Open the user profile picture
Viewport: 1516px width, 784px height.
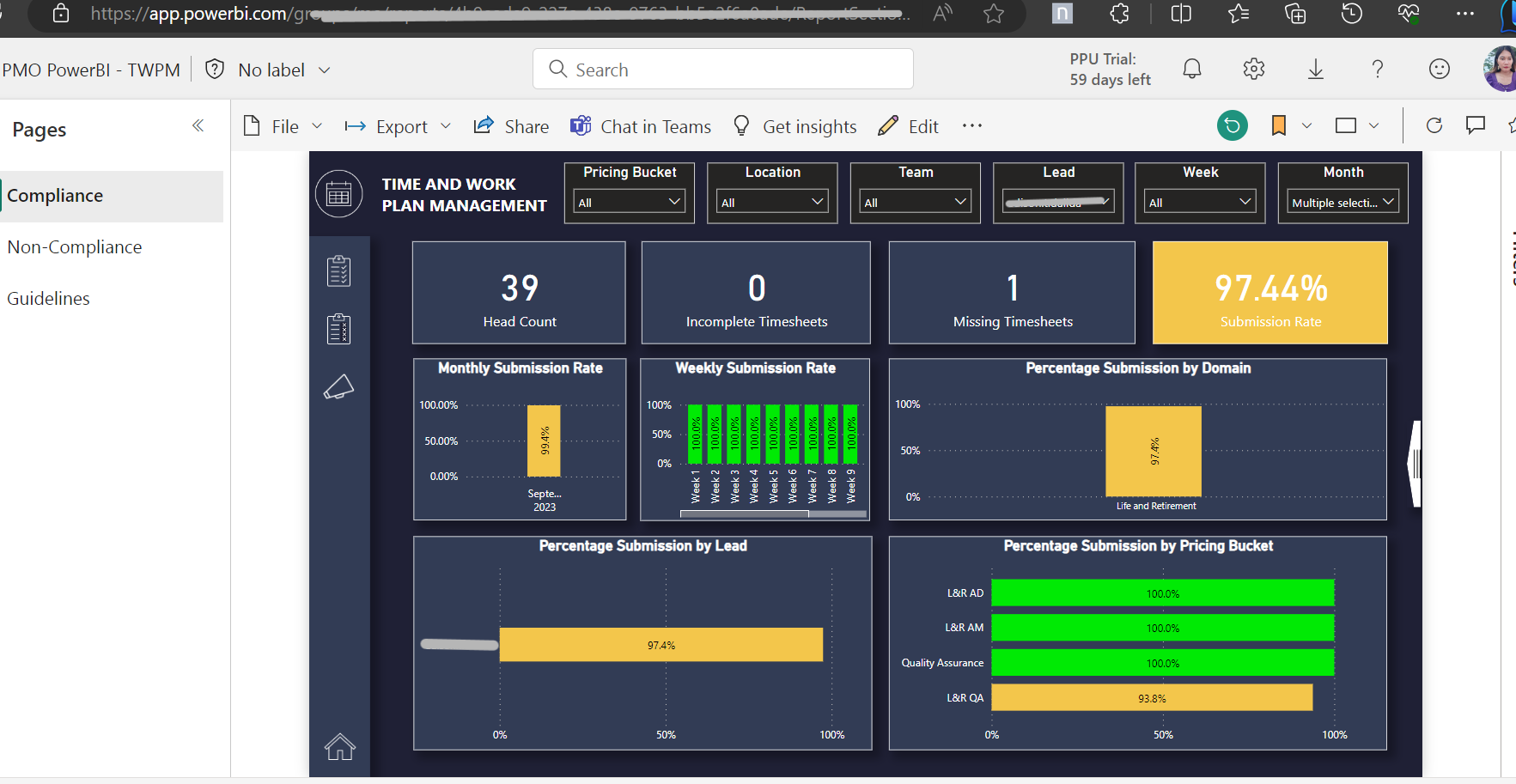point(1501,69)
